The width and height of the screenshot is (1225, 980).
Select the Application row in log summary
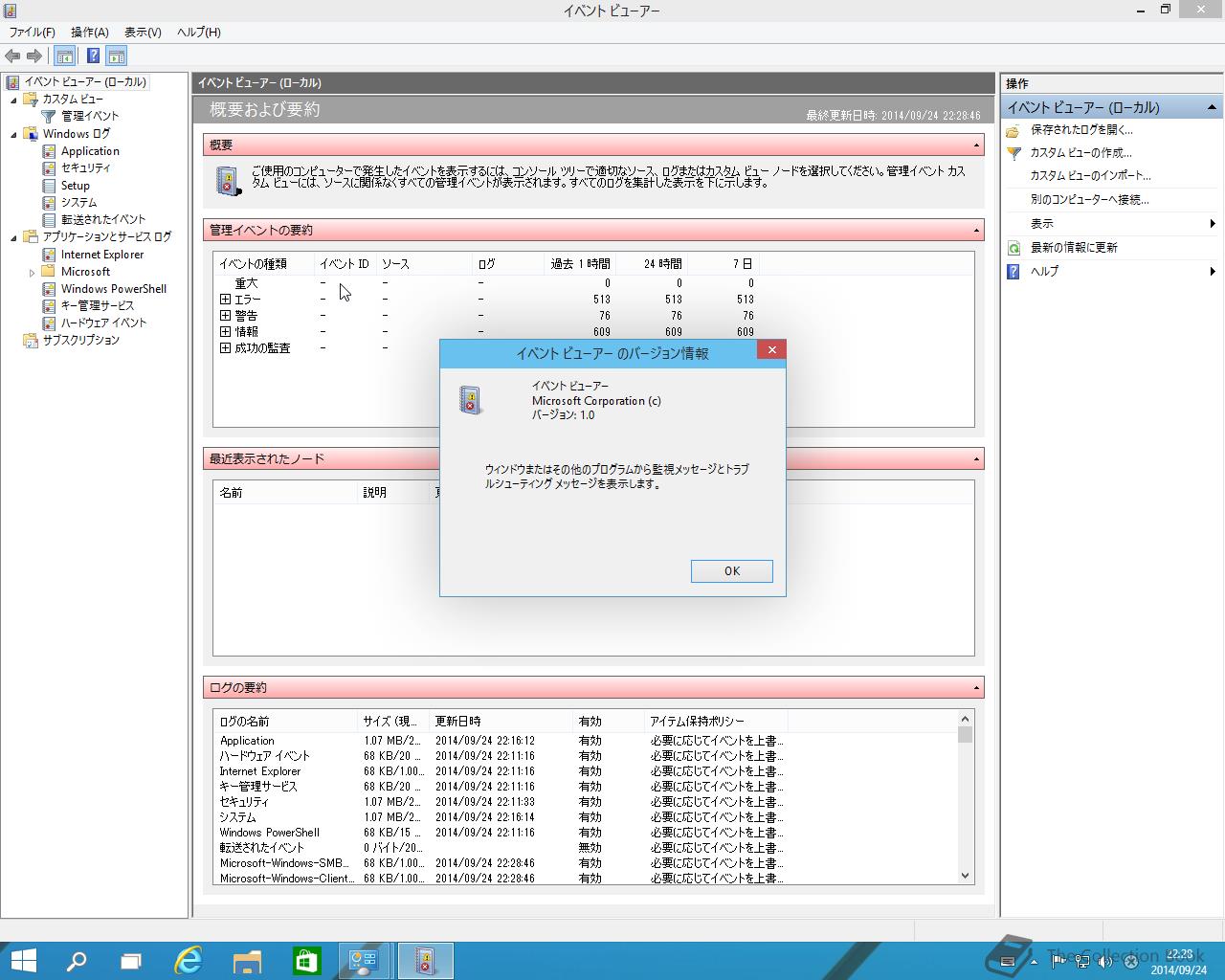[x=501, y=741]
